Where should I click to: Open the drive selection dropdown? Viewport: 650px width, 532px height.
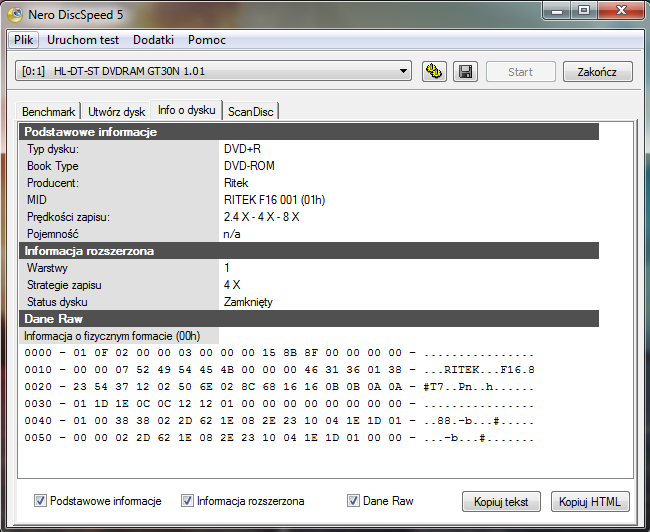click(213, 71)
